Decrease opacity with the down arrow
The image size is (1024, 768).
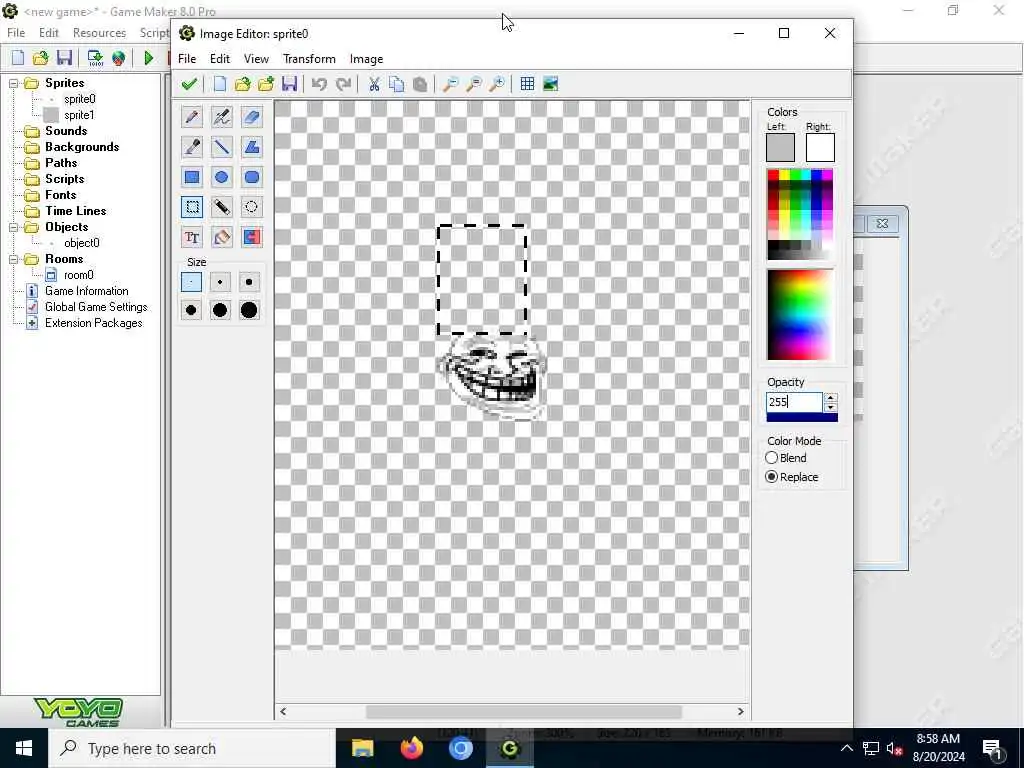coord(830,407)
